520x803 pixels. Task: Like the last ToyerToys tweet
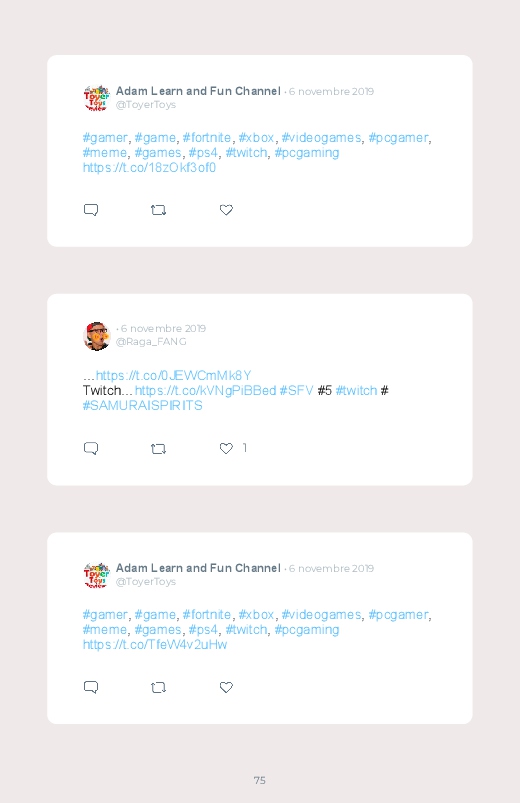pyautogui.click(x=226, y=687)
